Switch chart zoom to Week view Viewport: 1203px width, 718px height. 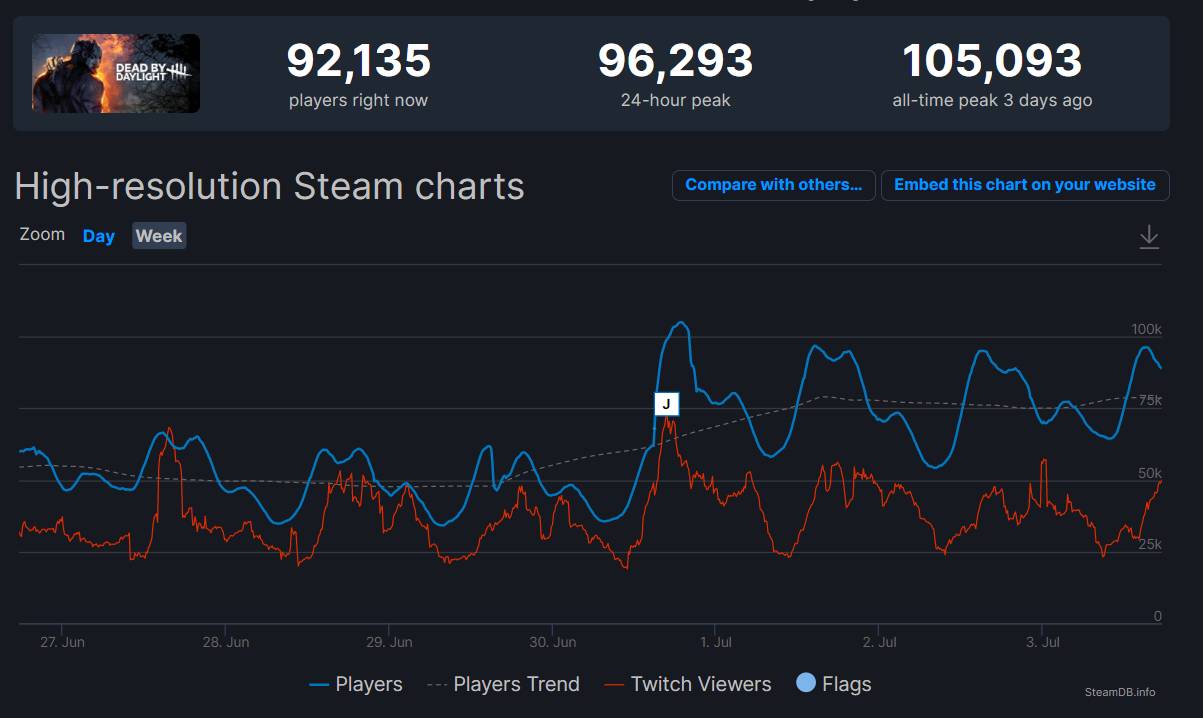pyautogui.click(x=157, y=235)
